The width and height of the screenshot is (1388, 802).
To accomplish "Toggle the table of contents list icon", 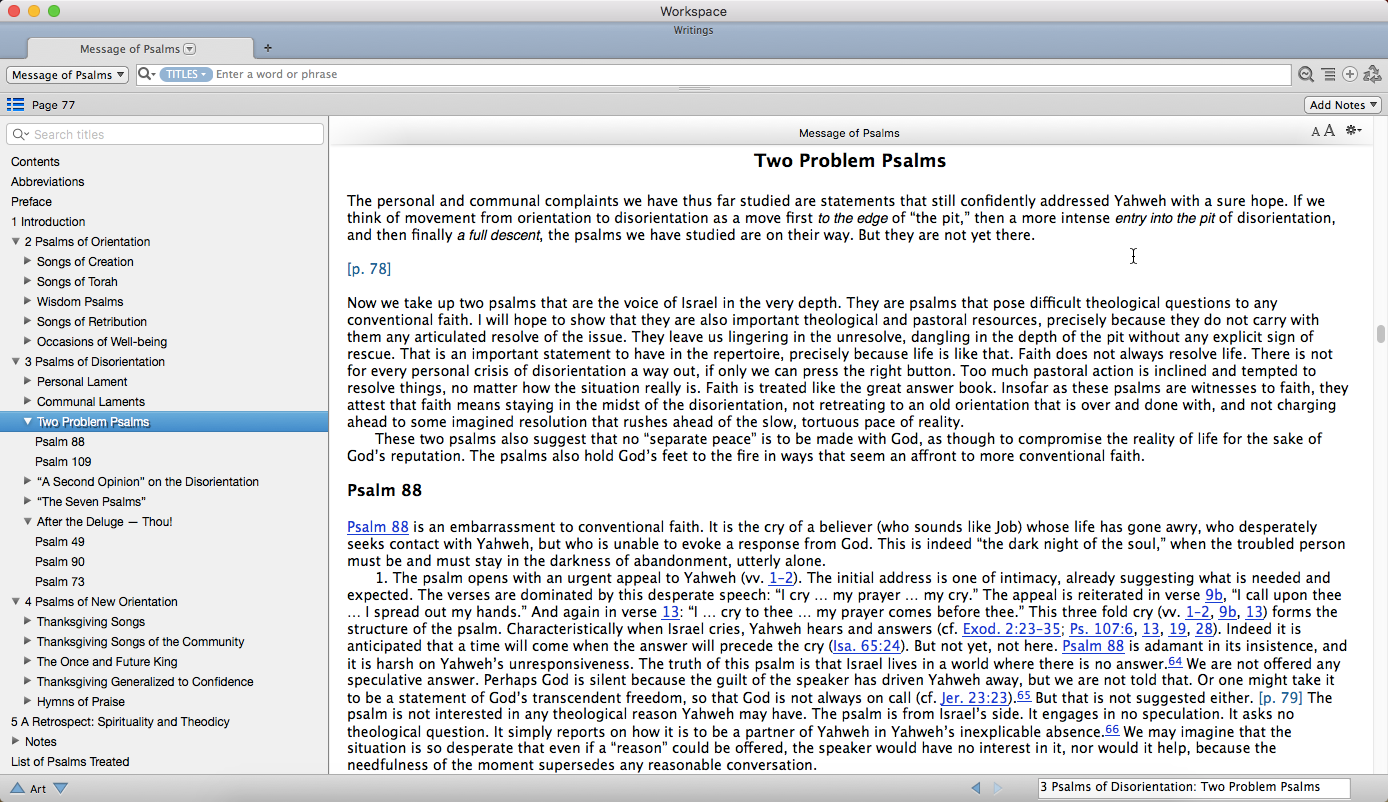I will 15,104.
